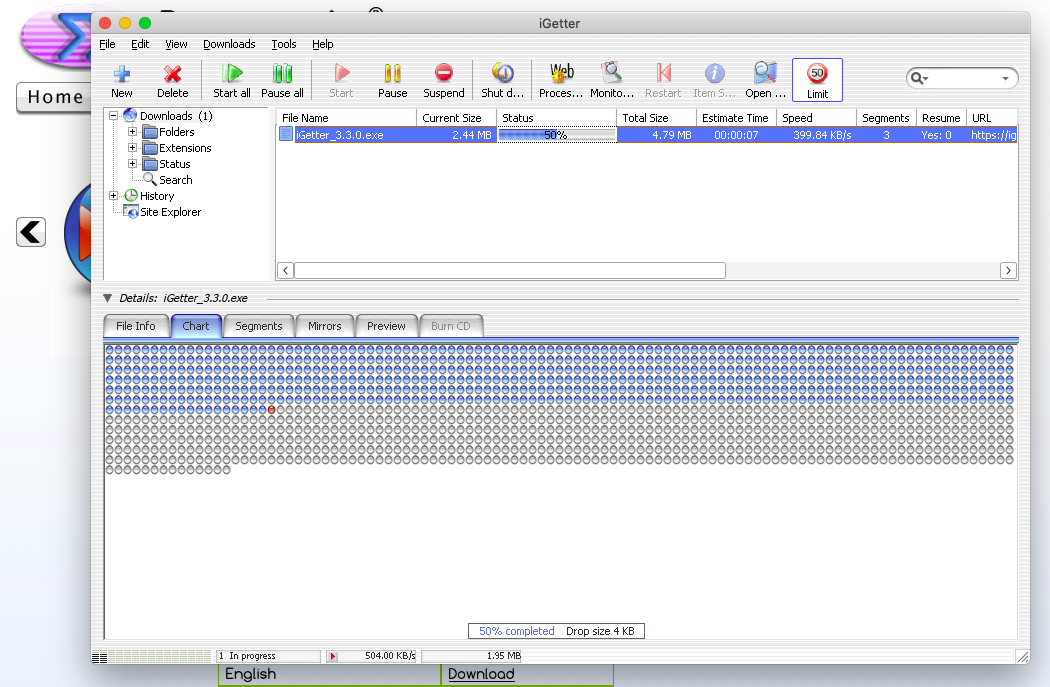Pause all downloads via toolbar icon
The image size is (1050, 687).
pyautogui.click(x=282, y=80)
